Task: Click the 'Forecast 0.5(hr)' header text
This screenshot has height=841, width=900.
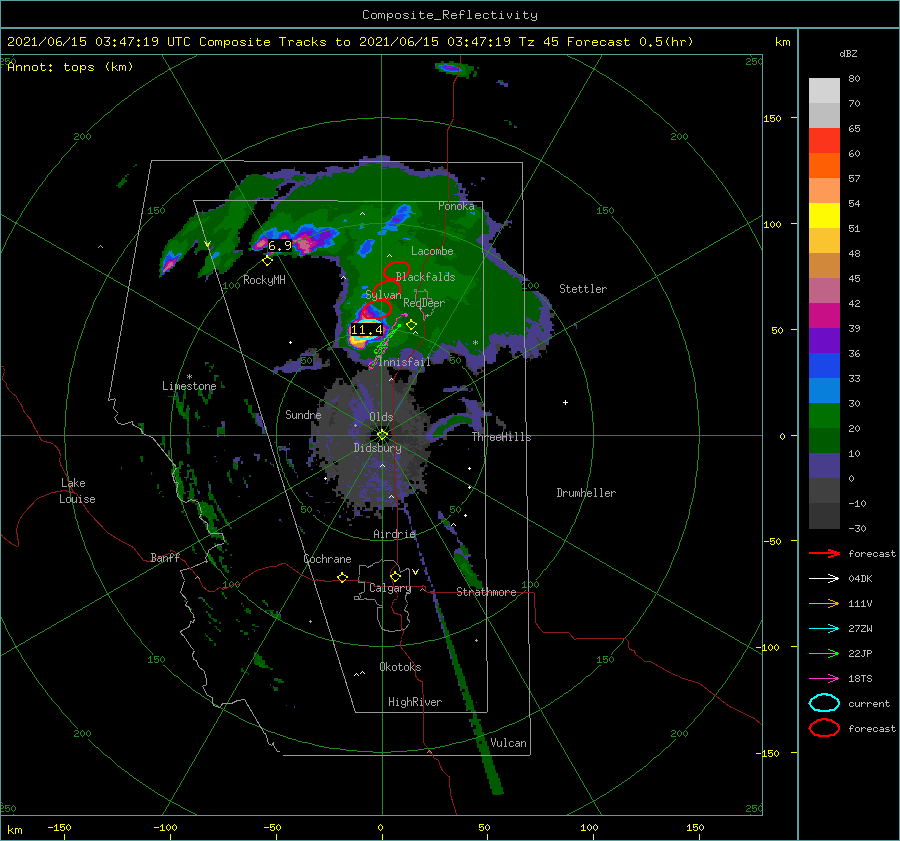Action: (630, 42)
